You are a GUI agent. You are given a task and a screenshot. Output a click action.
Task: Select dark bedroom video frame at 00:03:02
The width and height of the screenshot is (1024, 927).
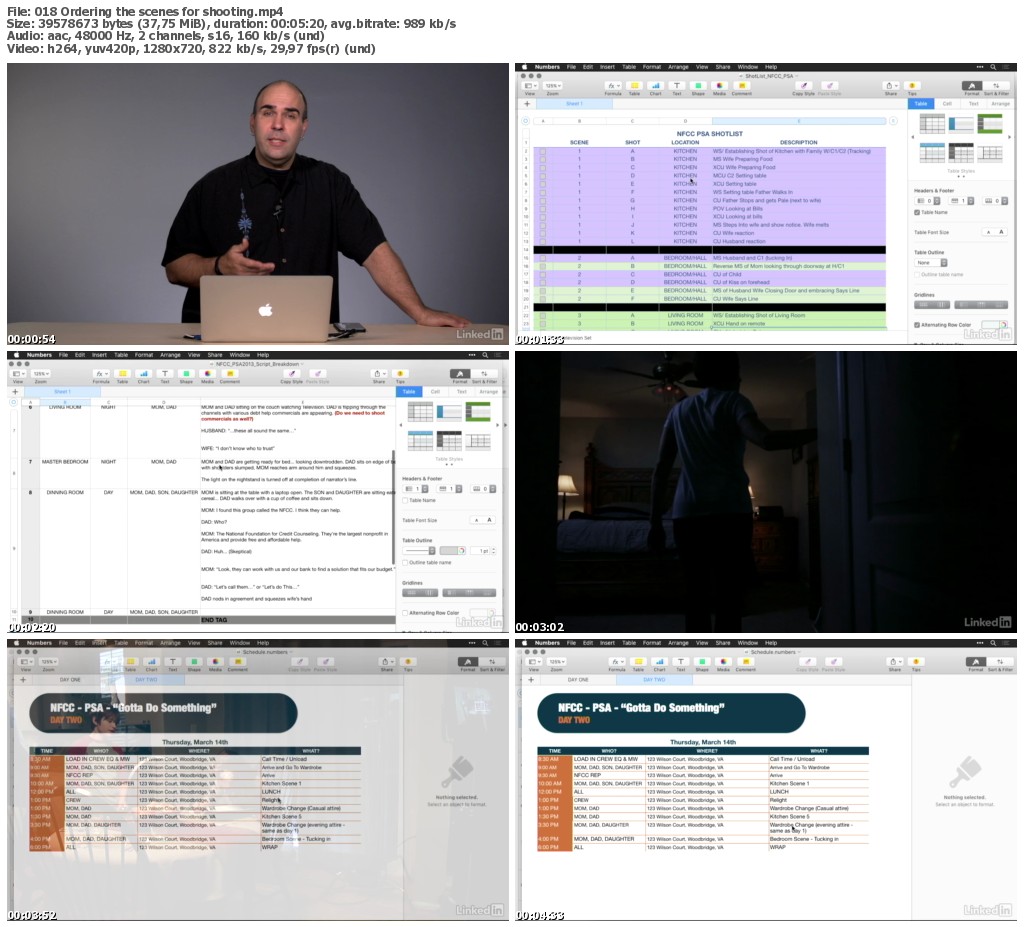tap(765, 492)
